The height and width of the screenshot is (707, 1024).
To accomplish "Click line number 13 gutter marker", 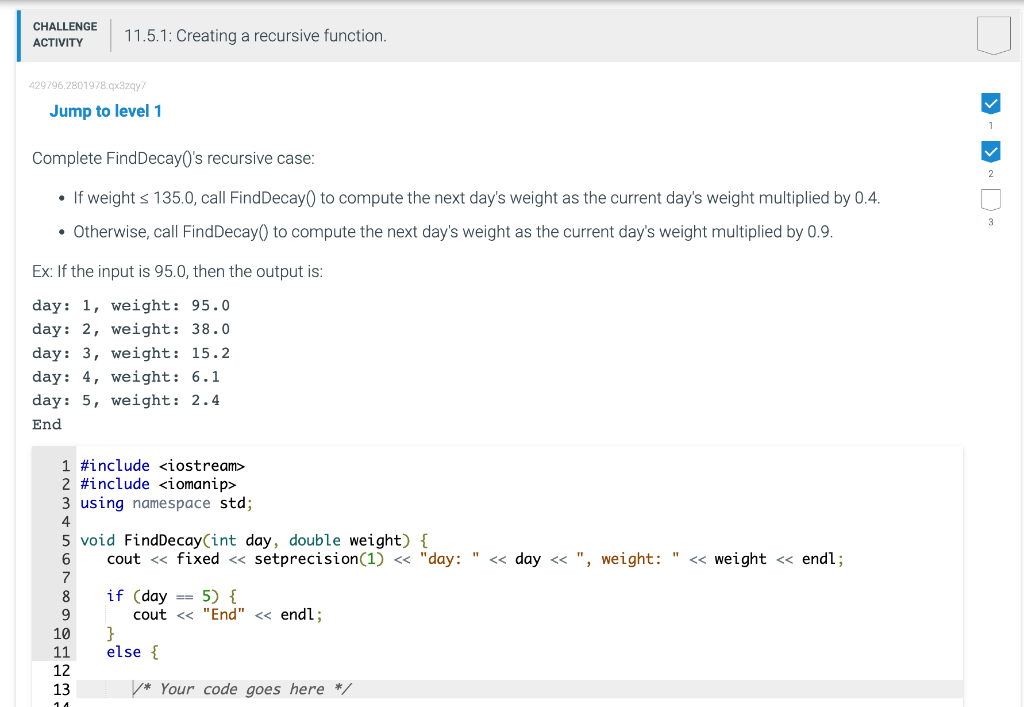I will point(62,689).
